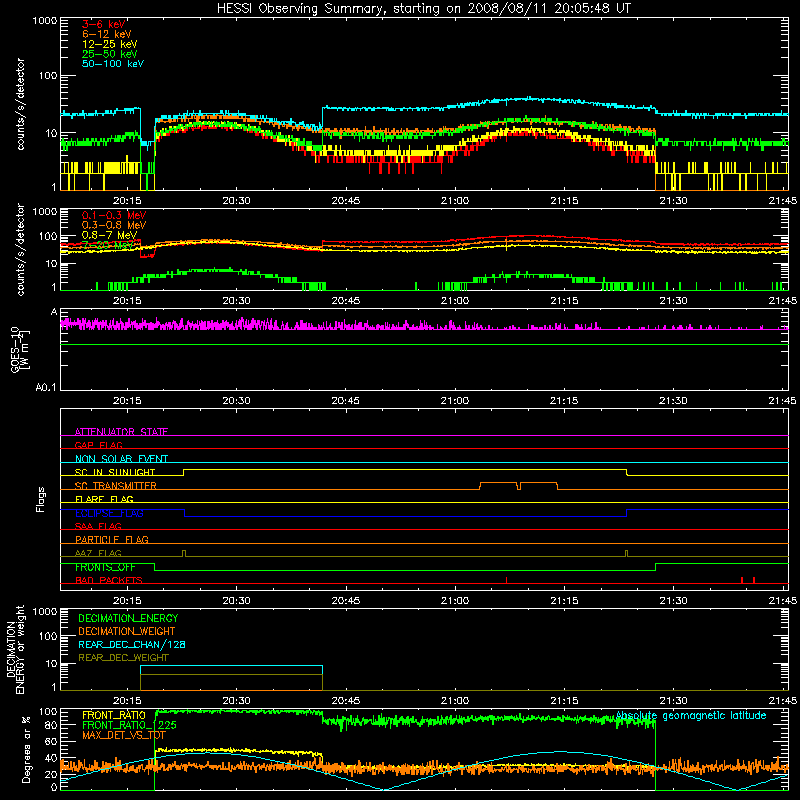800x800 pixels.
Task: Click the ATTENUATOR_STATE flag label
Action: [121, 432]
